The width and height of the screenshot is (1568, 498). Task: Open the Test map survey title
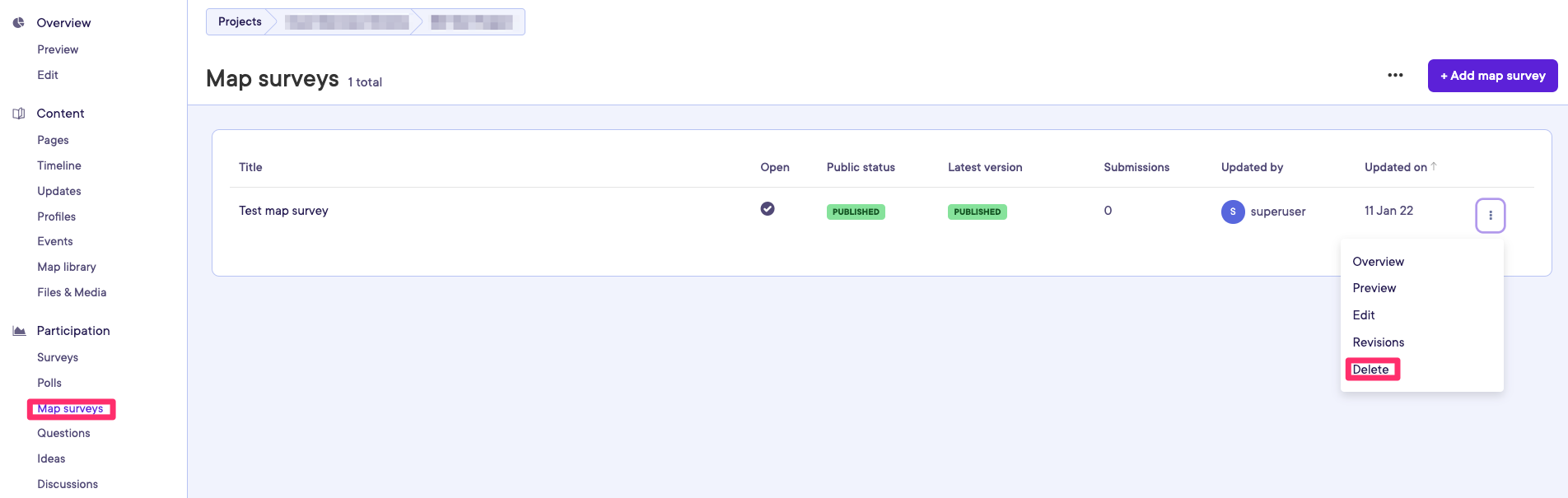tap(283, 211)
